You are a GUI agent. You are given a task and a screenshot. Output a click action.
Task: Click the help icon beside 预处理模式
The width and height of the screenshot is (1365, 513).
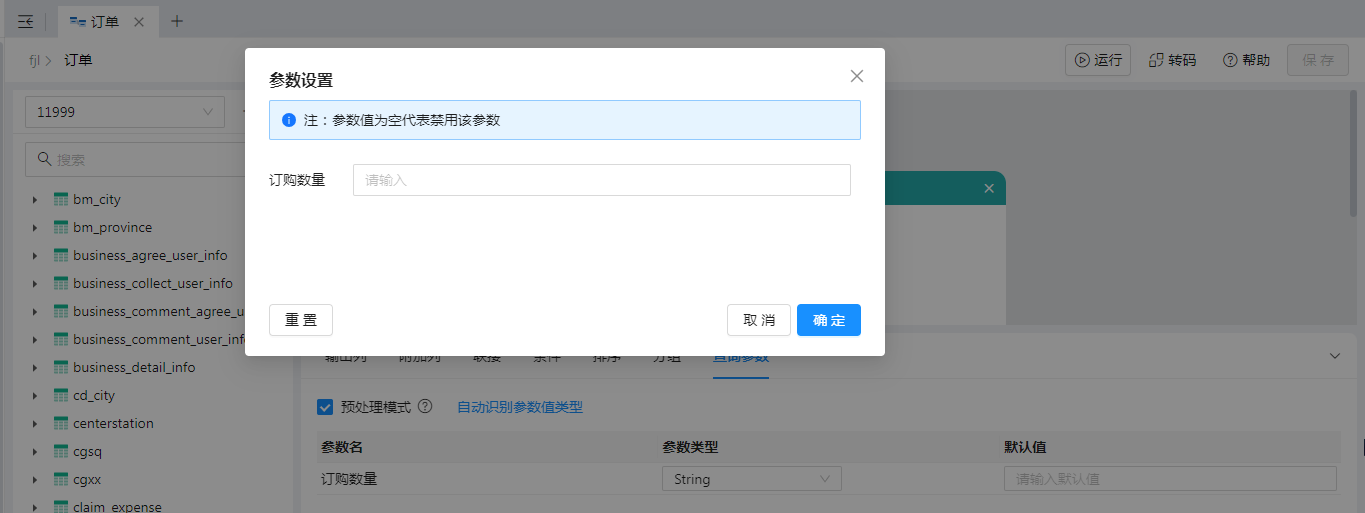click(425, 407)
